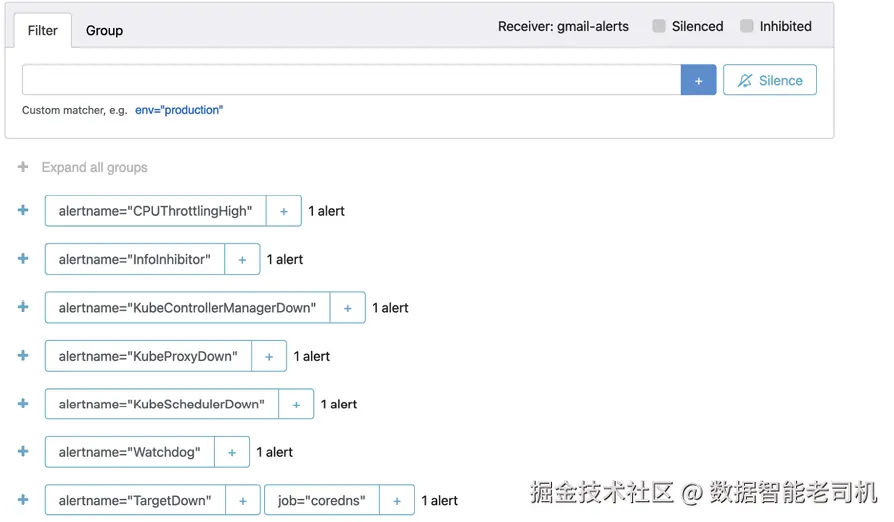Click the alertname="KubeSchedulerDown" label

162,404
